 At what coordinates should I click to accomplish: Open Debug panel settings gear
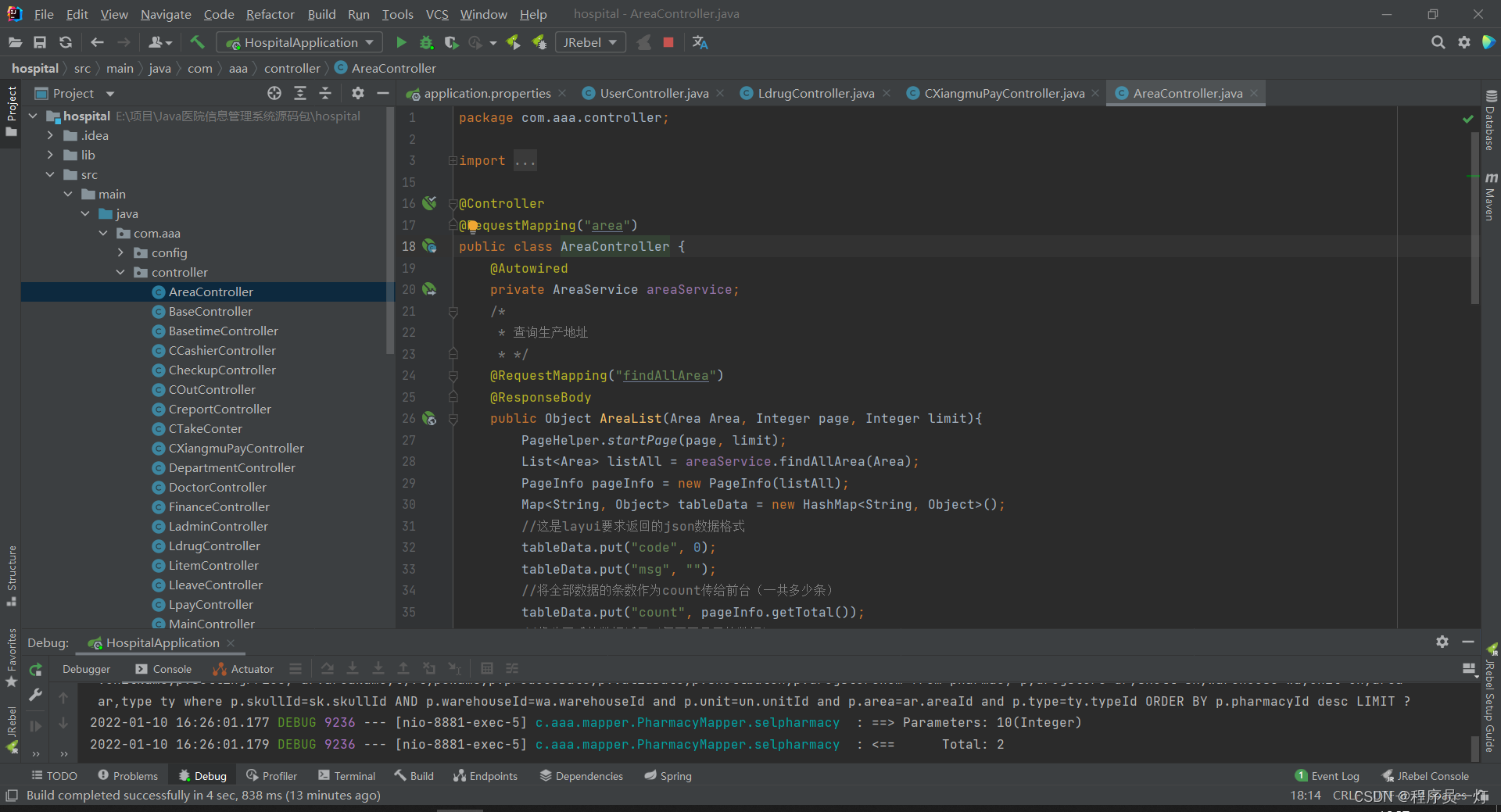click(x=1442, y=642)
